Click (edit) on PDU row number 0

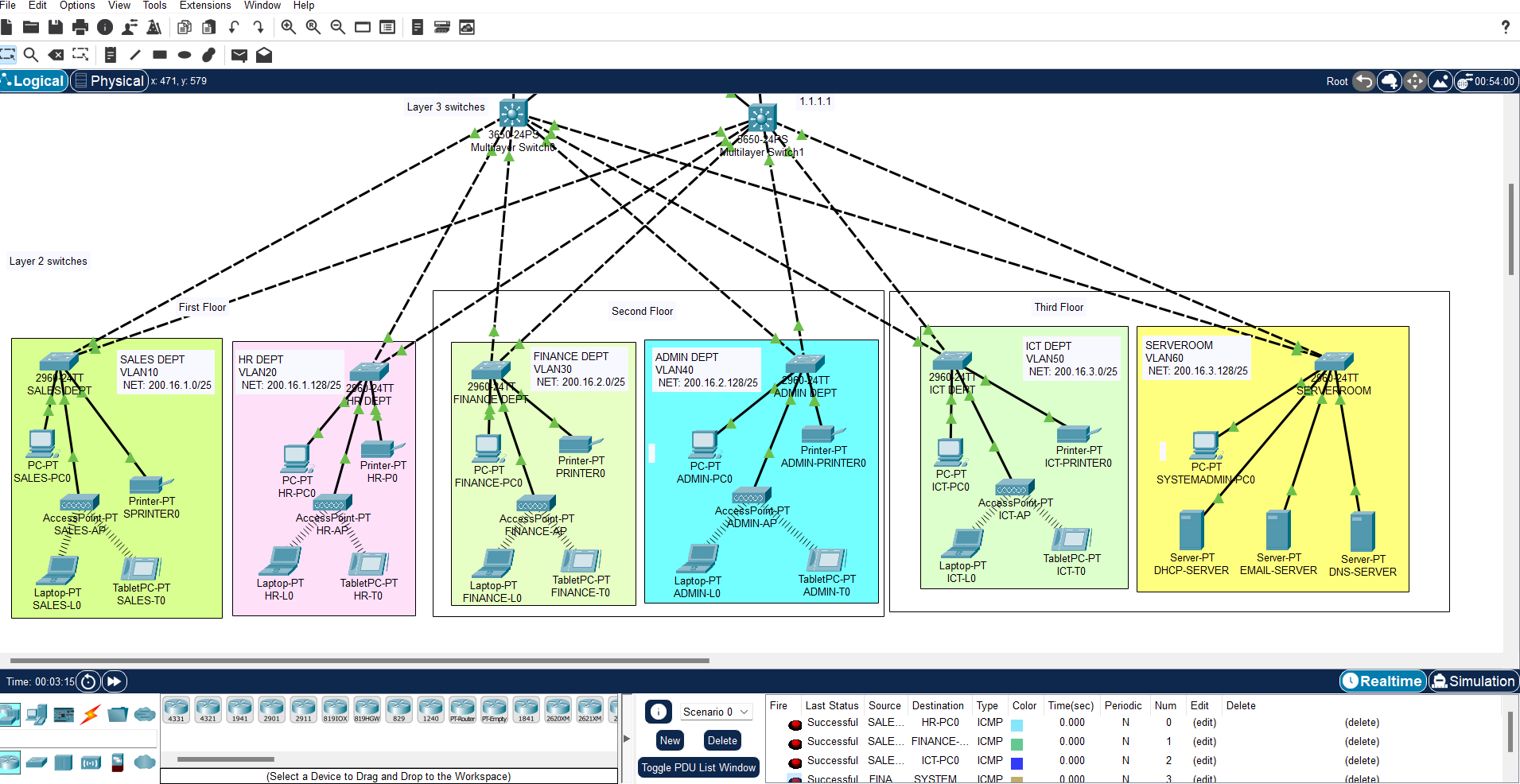click(1204, 723)
